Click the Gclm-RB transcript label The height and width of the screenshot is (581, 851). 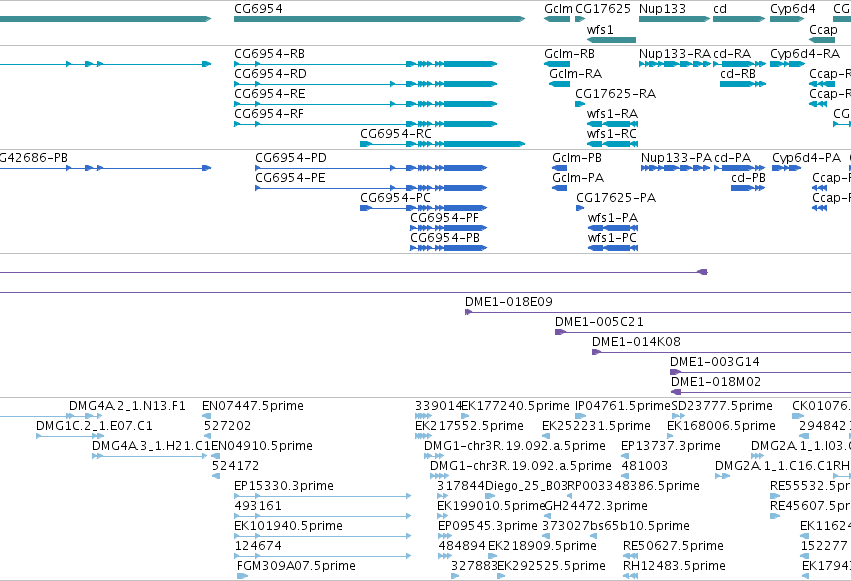[x=569, y=54]
